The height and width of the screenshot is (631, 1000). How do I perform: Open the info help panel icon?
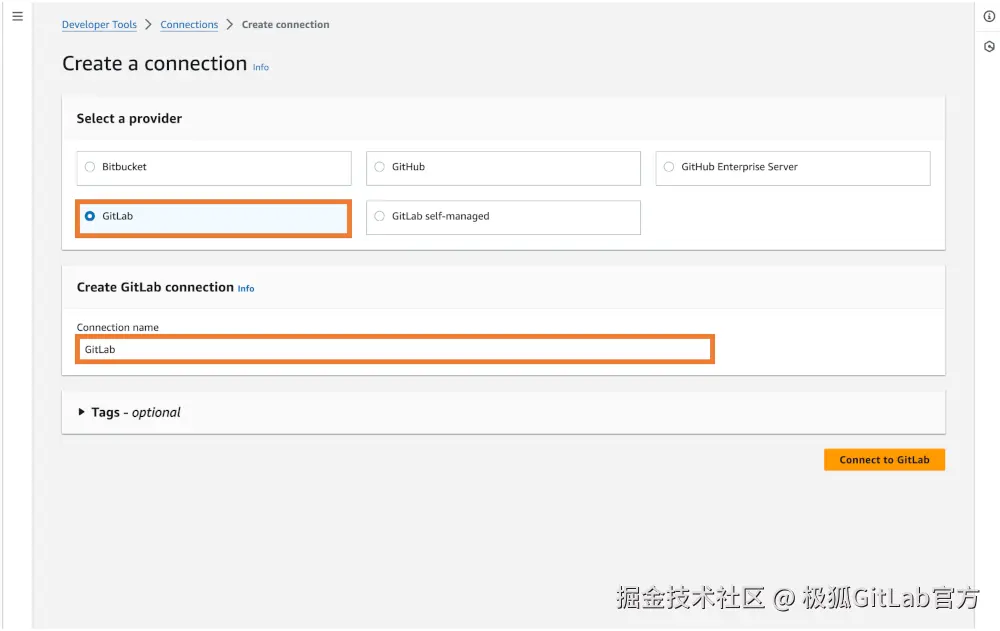tap(989, 16)
